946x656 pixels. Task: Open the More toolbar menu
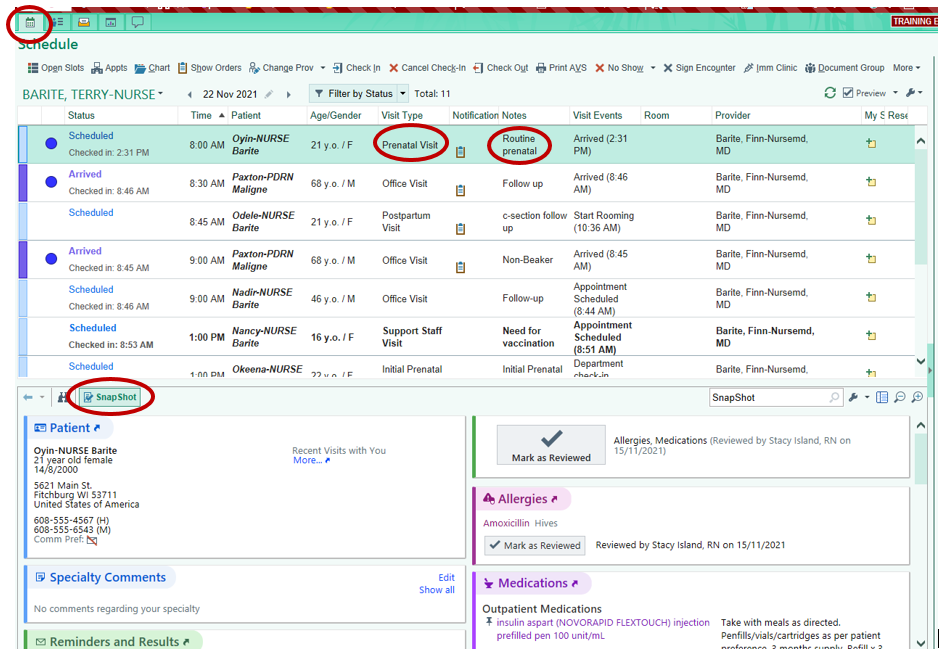pos(907,68)
